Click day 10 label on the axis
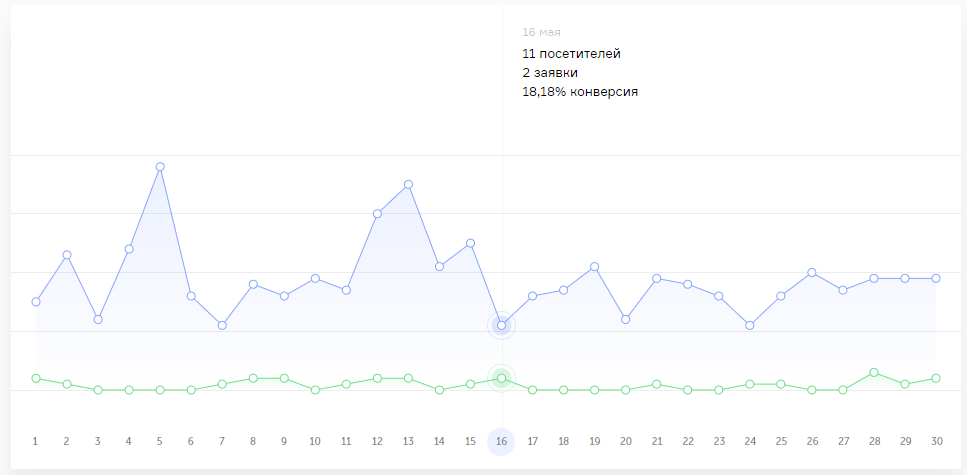Viewport: 967px width, 475px height. coord(315,441)
